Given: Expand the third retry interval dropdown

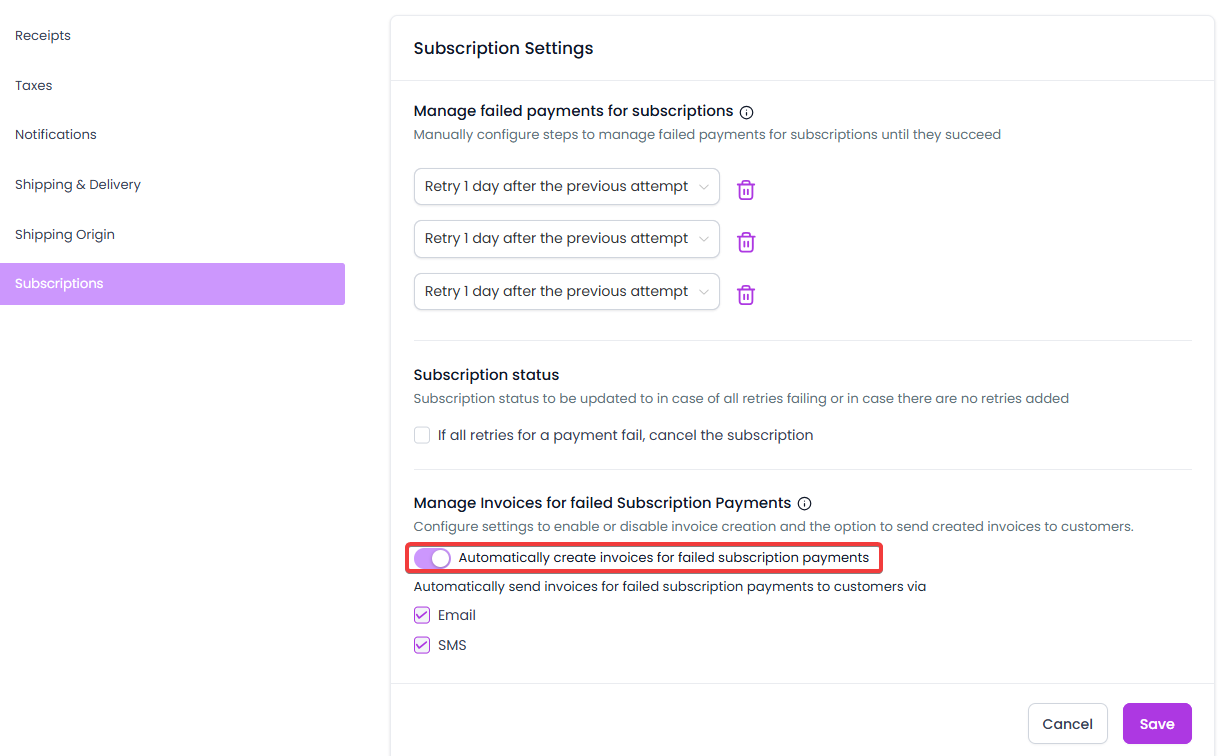Looking at the screenshot, I should pos(566,292).
